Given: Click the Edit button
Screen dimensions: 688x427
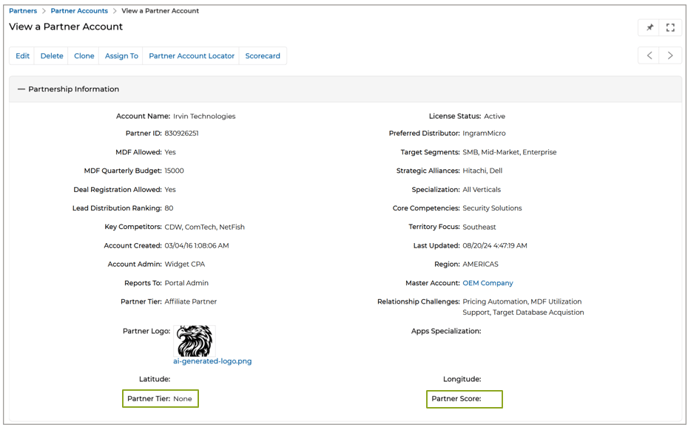Looking at the screenshot, I should (x=22, y=56).
